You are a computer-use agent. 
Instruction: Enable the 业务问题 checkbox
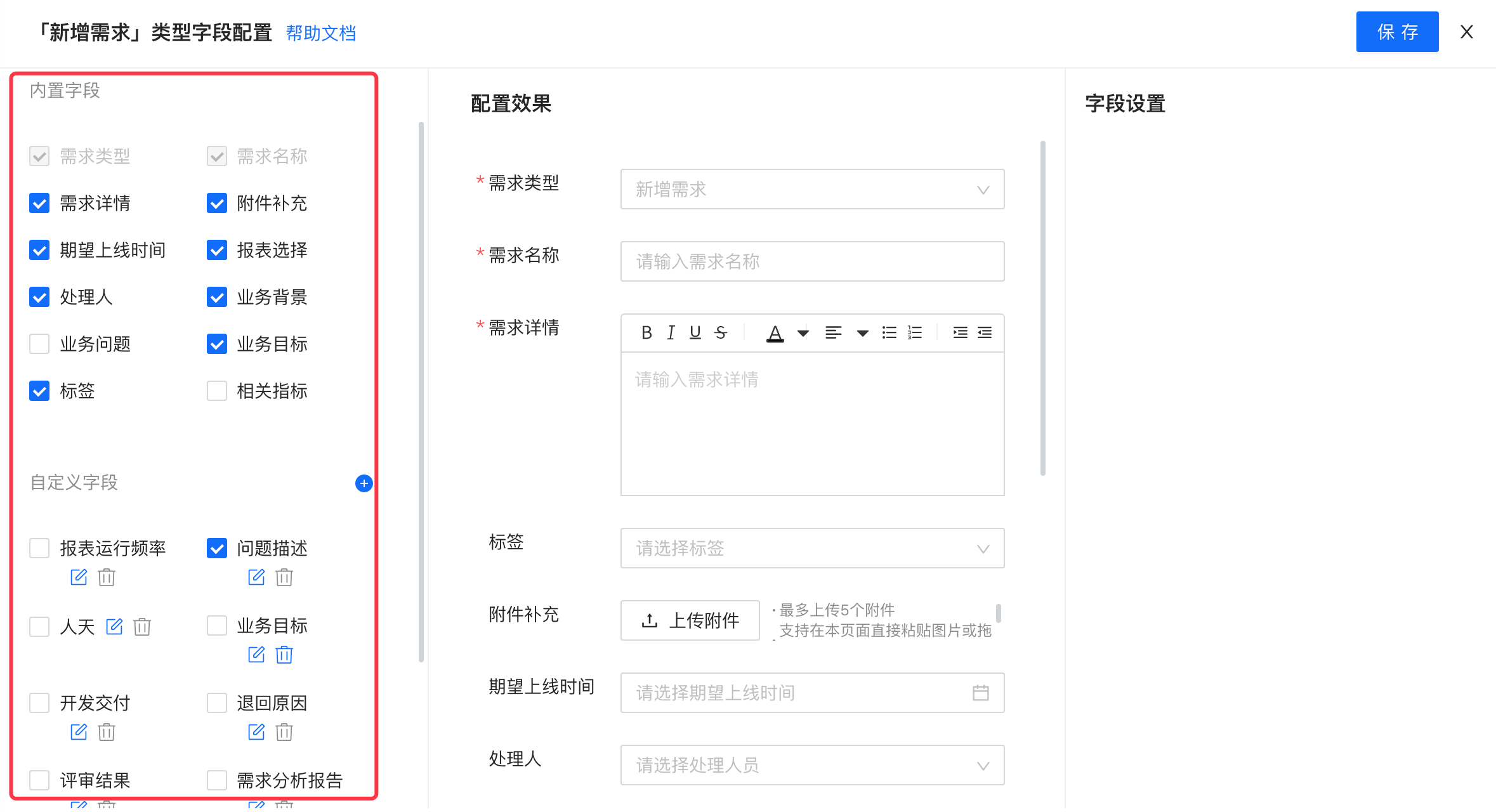39,344
